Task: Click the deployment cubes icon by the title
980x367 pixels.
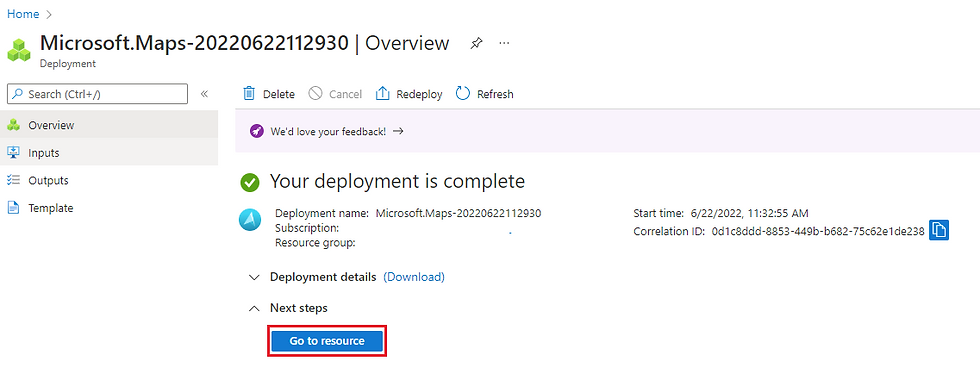Action: click(19, 49)
